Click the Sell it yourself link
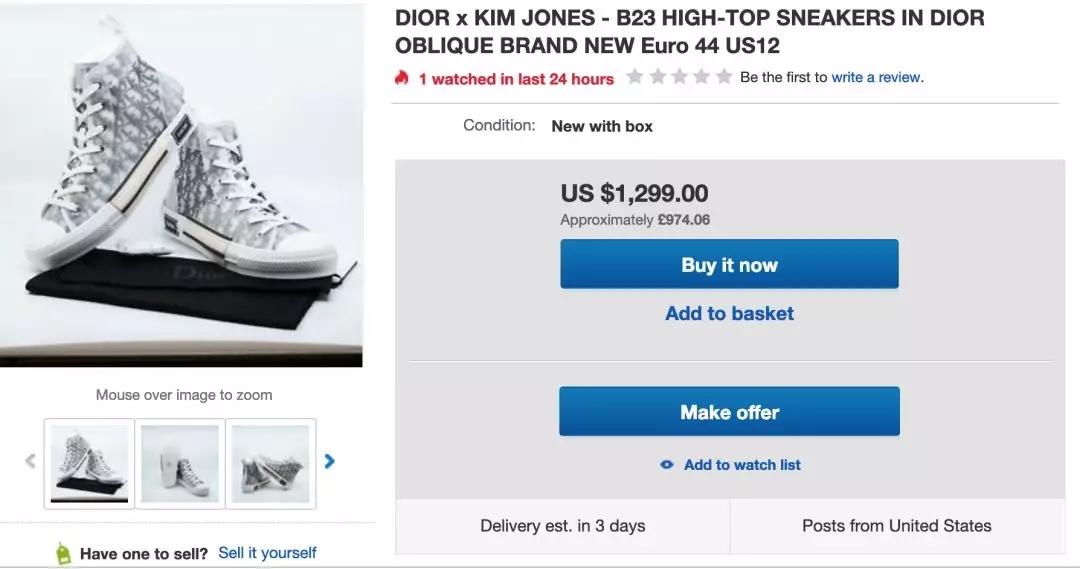This screenshot has height=569, width=1080. point(267,553)
